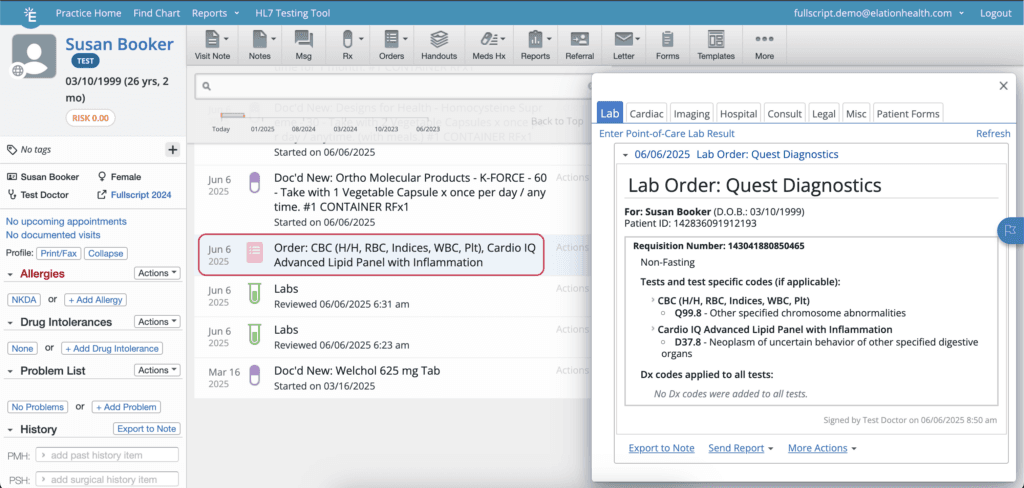The image size is (1024, 488).
Task: Open the Send Report dropdown
Action: 741,448
